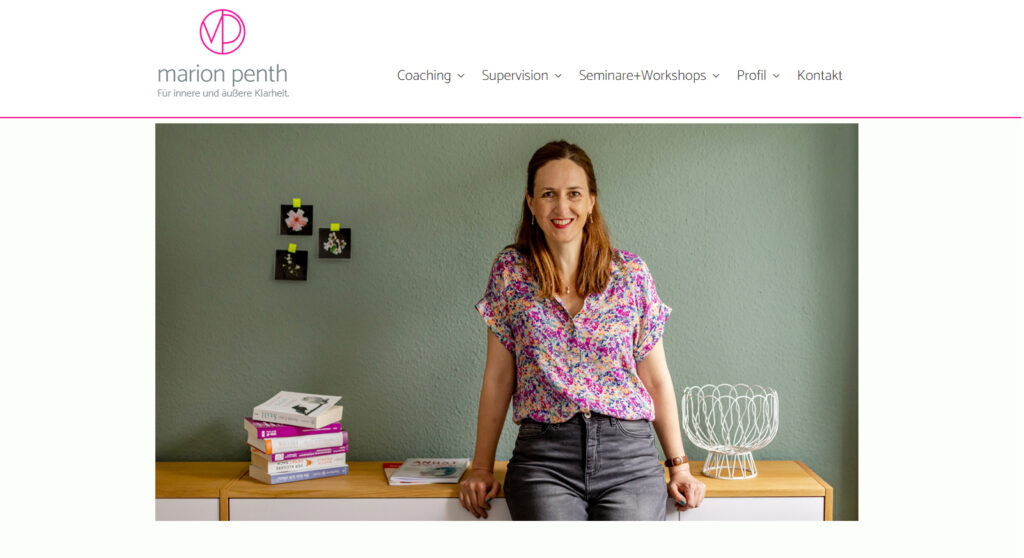Viewport: 1024px width, 558px height.
Task: Click the "marion penth" site title
Action: pos(222,74)
